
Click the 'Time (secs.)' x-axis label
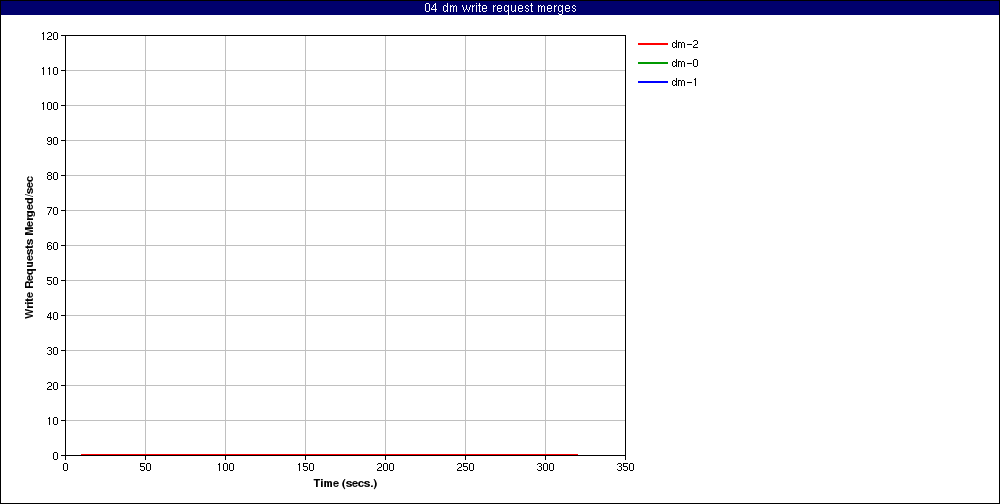pos(345,483)
